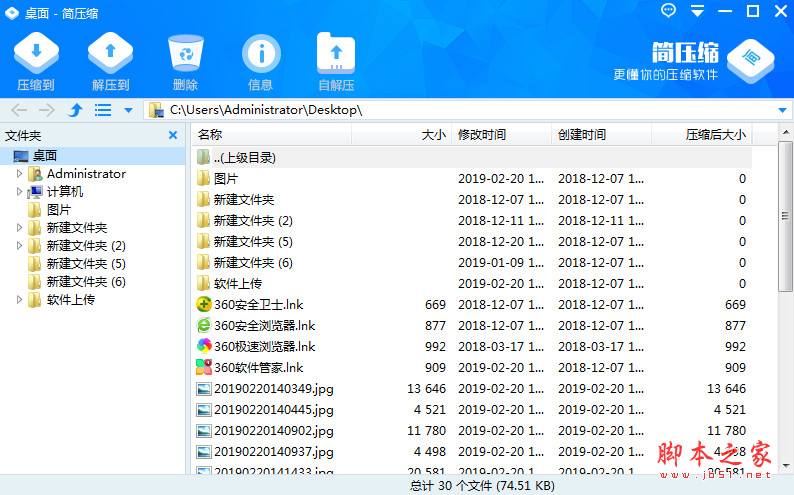Image resolution: width=794 pixels, height=495 pixels.
Task: Open the address path history dropdown
Action: coord(782,110)
